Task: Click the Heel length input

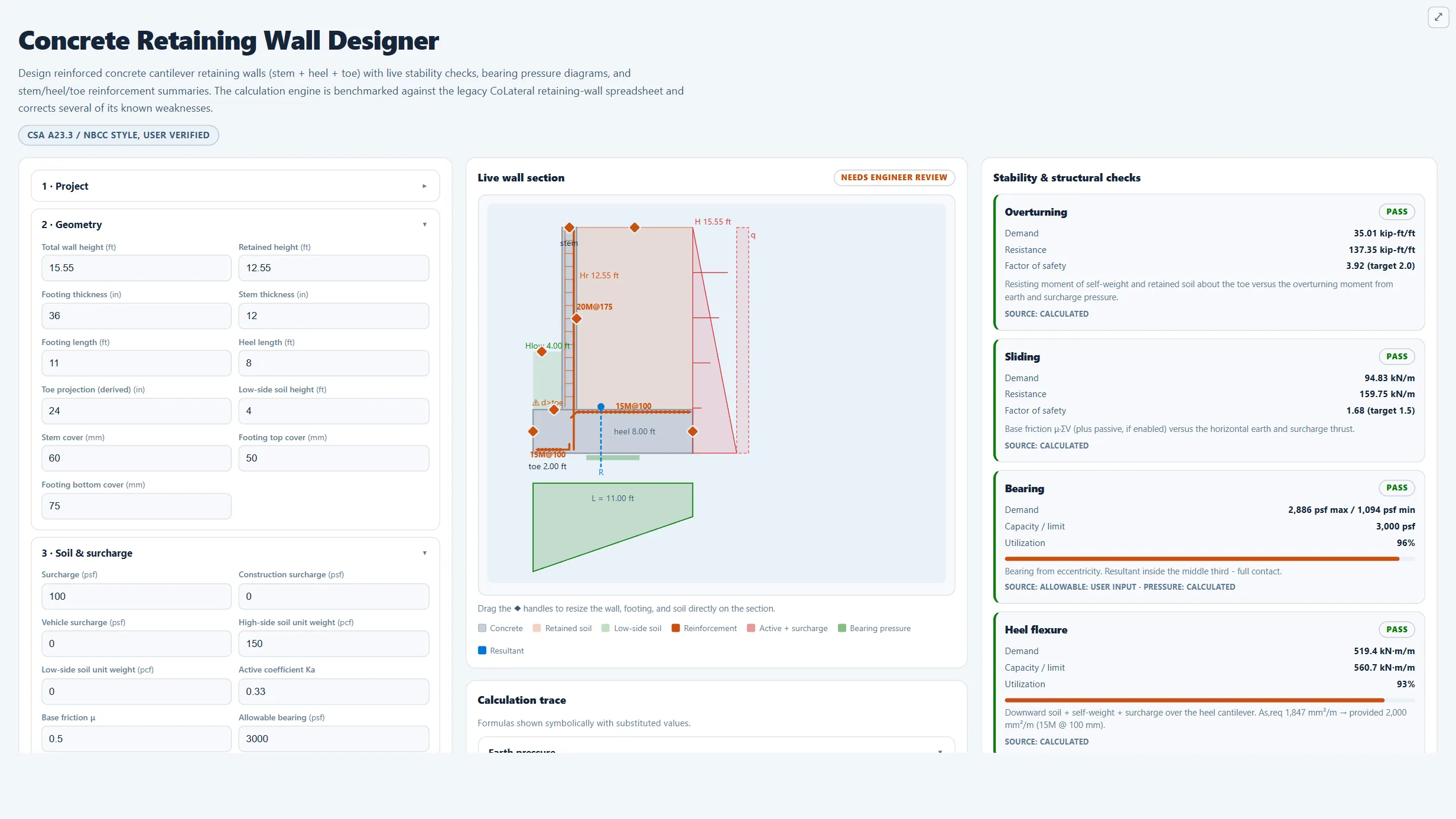Action: click(x=333, y=363)
